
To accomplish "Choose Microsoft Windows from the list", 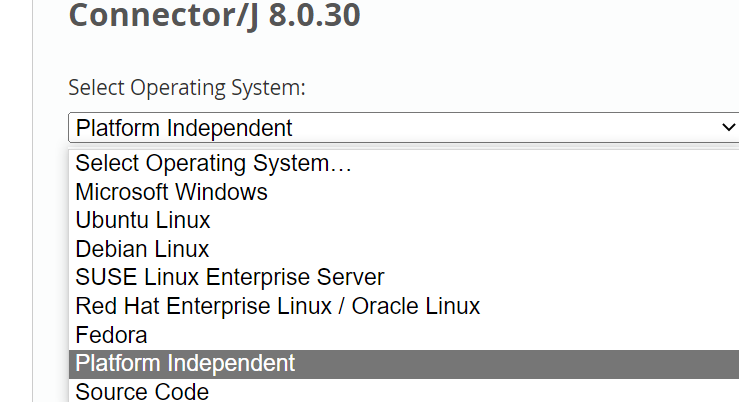I will [171, 191].
